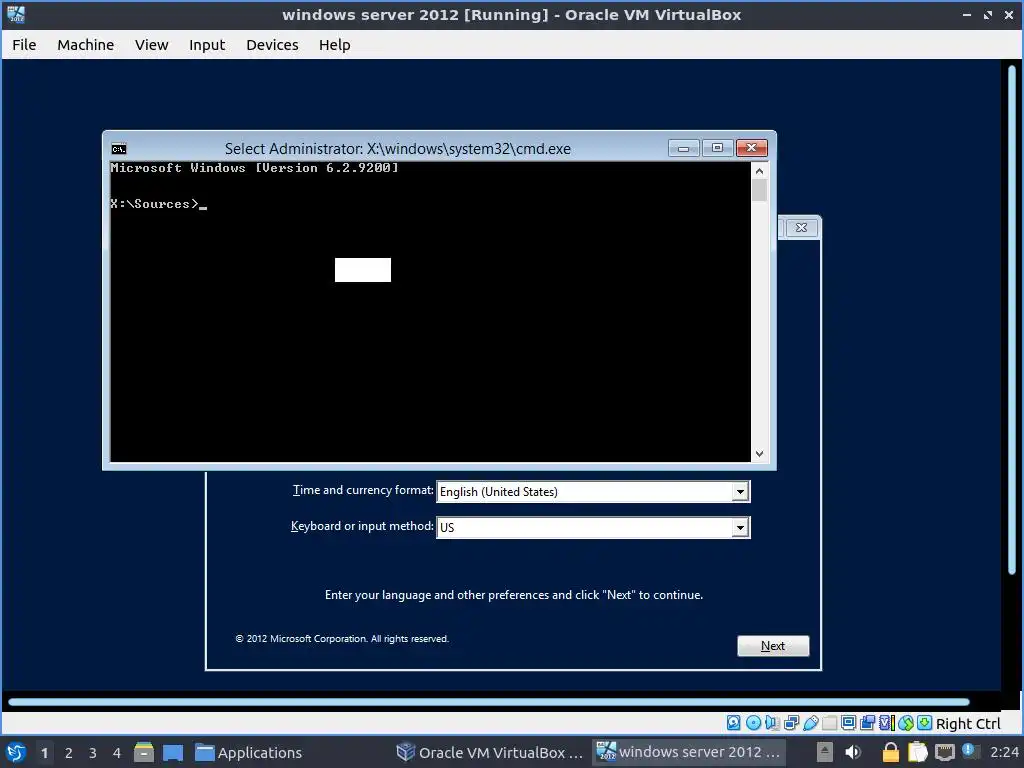The image size is (1024, 768).
Task: Click the CPU virtualization status icon
Action: coord(887,723)
